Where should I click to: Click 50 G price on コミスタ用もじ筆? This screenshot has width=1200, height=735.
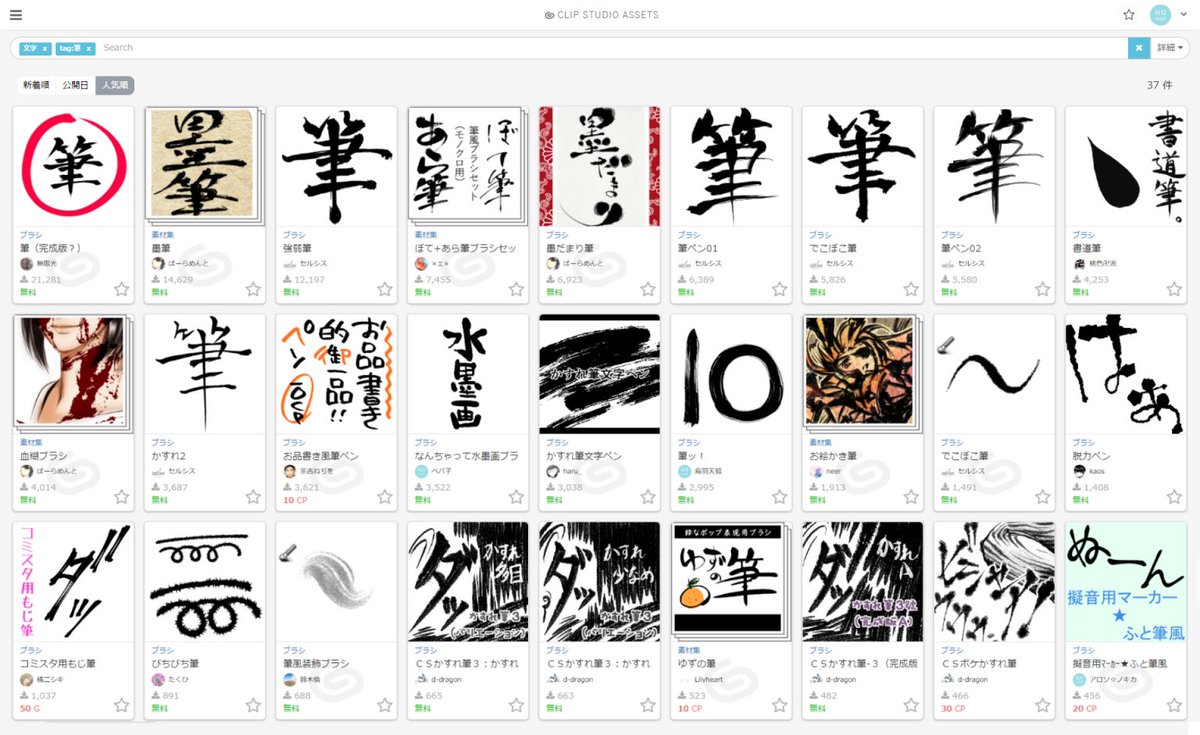tap(30, 708)
